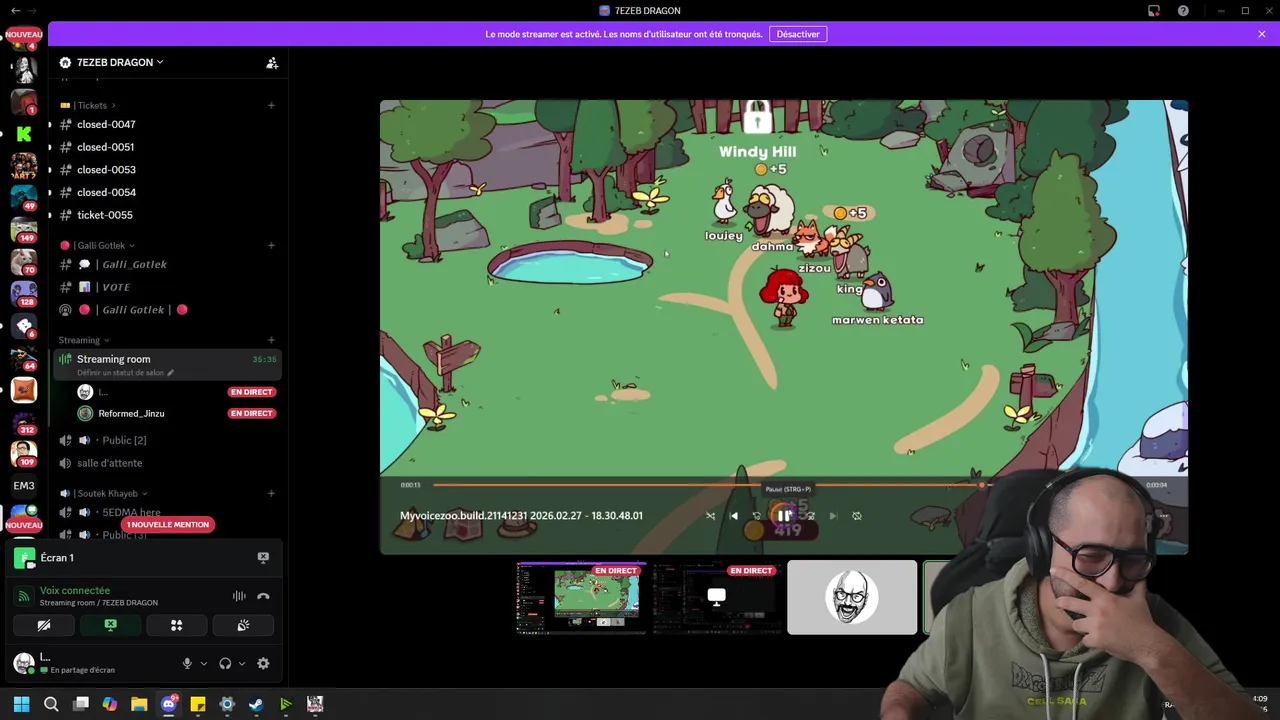Open green K server icon
Screen dimensions: 1280x720
point(24,133)
